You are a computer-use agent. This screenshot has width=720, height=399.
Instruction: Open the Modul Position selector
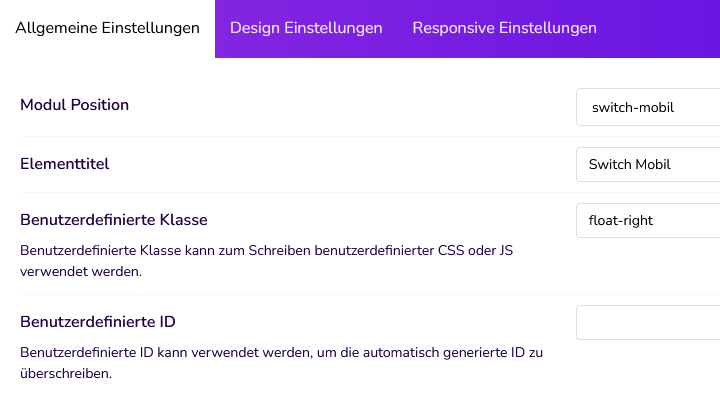(x=648, y=107)
